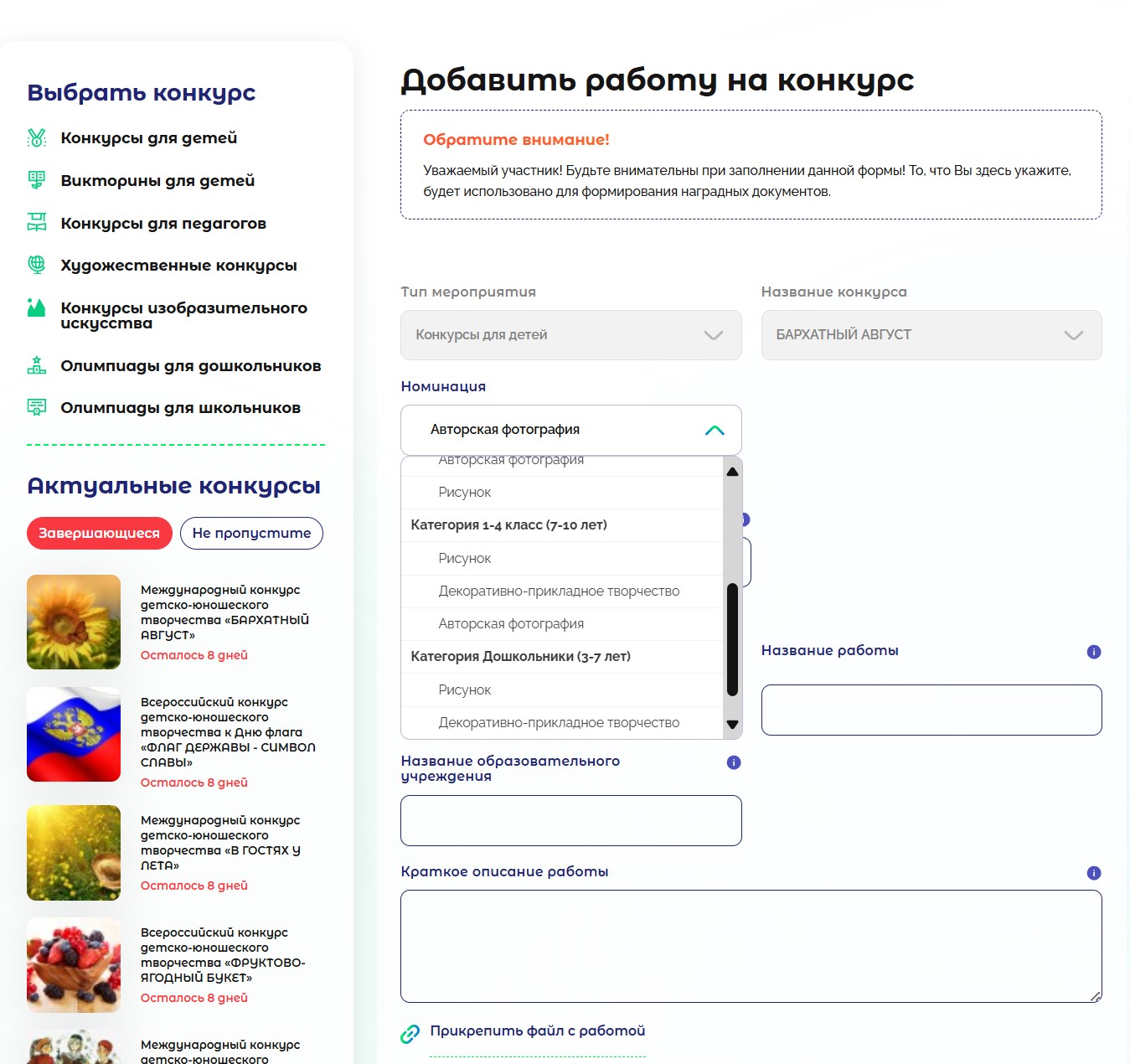The height and width of the screenshot is (1064, 1130).
Task: Switch to the Не пропустите tab
Action: click(x=251, y=534)
